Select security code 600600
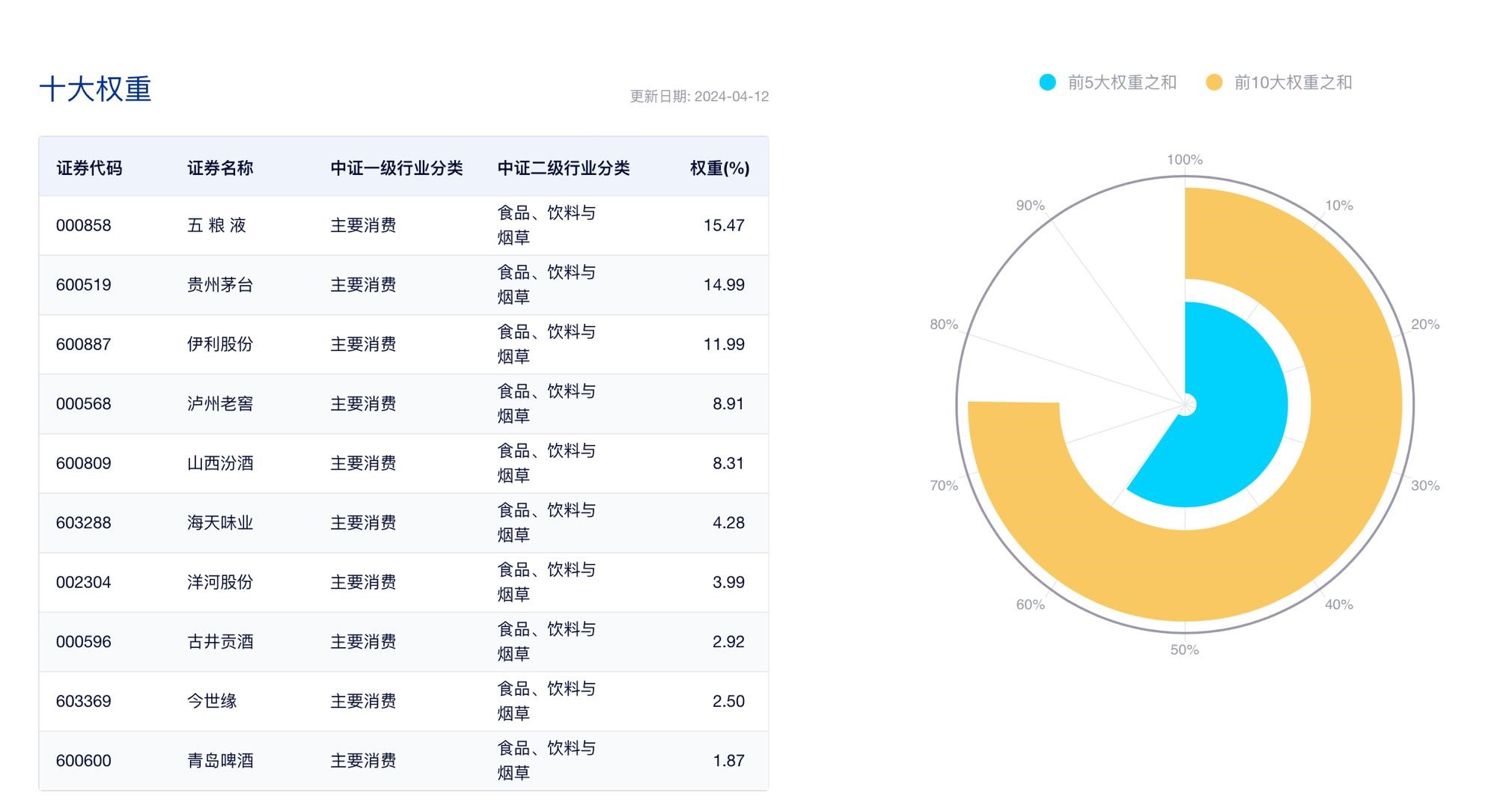 84,760
